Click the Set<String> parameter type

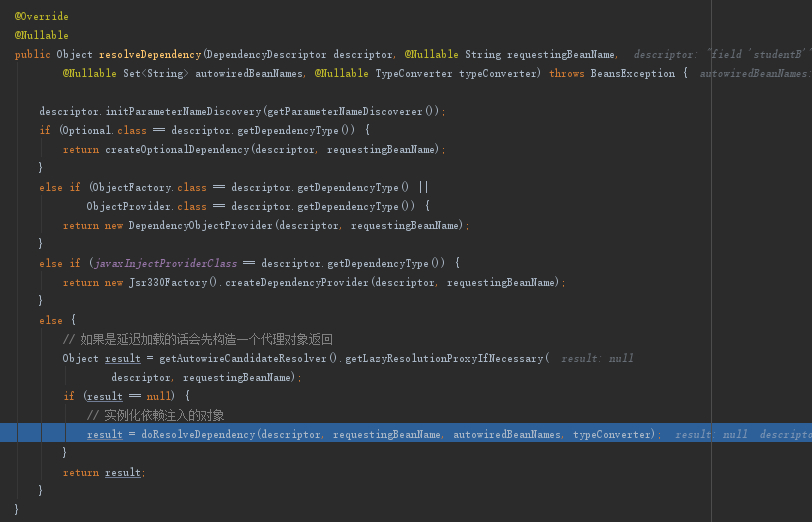click(x=156, y=74)
